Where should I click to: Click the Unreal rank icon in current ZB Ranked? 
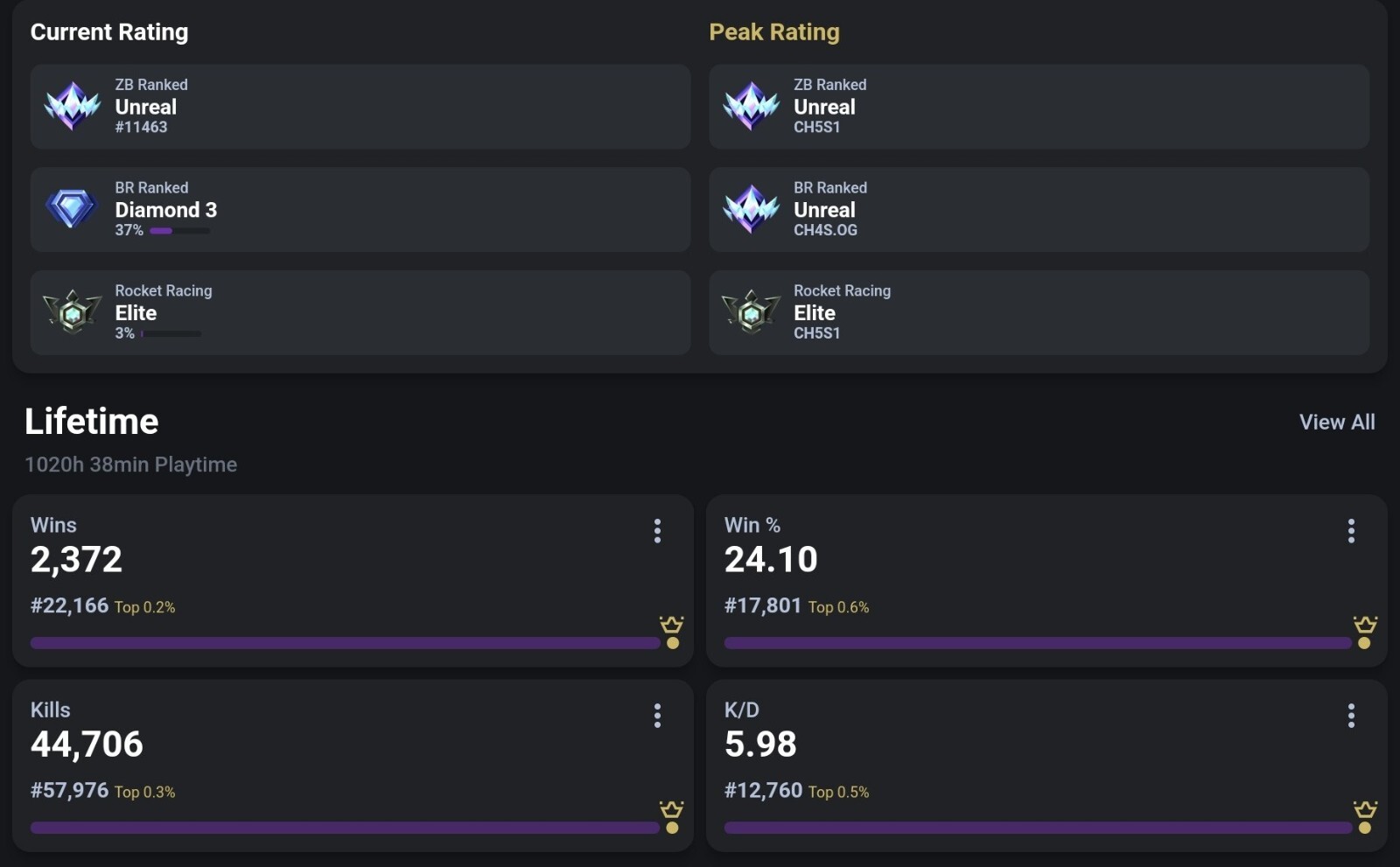click(73, 106)
